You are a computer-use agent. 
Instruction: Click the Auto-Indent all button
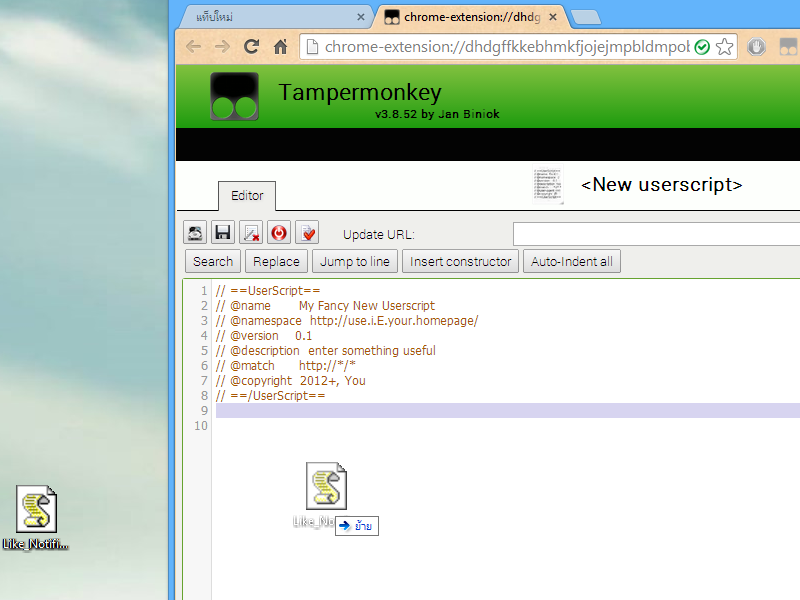(x=571, y=261)
